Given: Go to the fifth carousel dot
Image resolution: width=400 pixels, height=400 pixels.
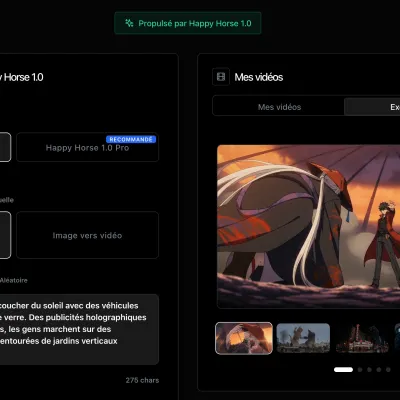Looking at the screenshot, I should [388, 369].
